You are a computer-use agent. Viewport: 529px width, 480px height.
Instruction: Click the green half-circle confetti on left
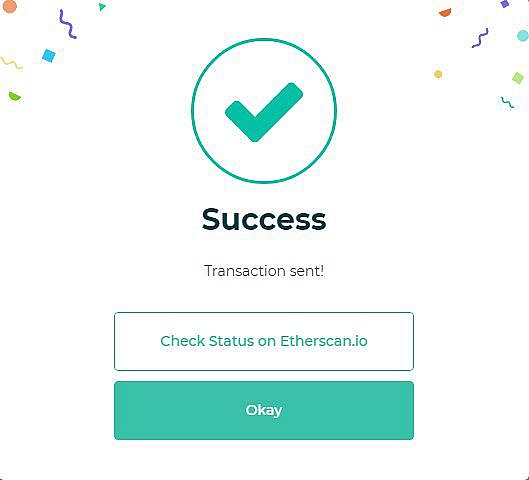[x=15, y=96]
